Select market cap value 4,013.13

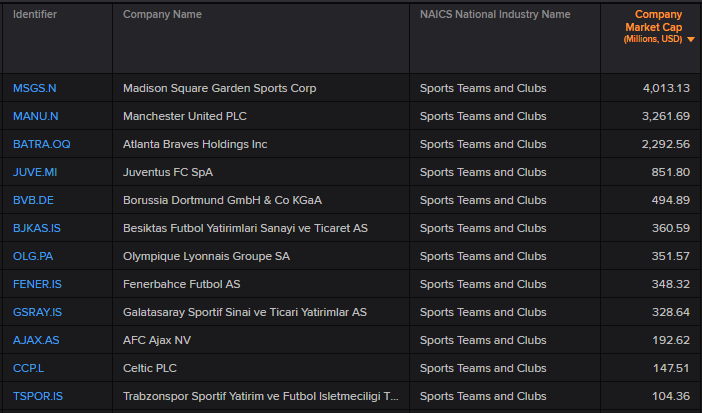coord(666,88)
